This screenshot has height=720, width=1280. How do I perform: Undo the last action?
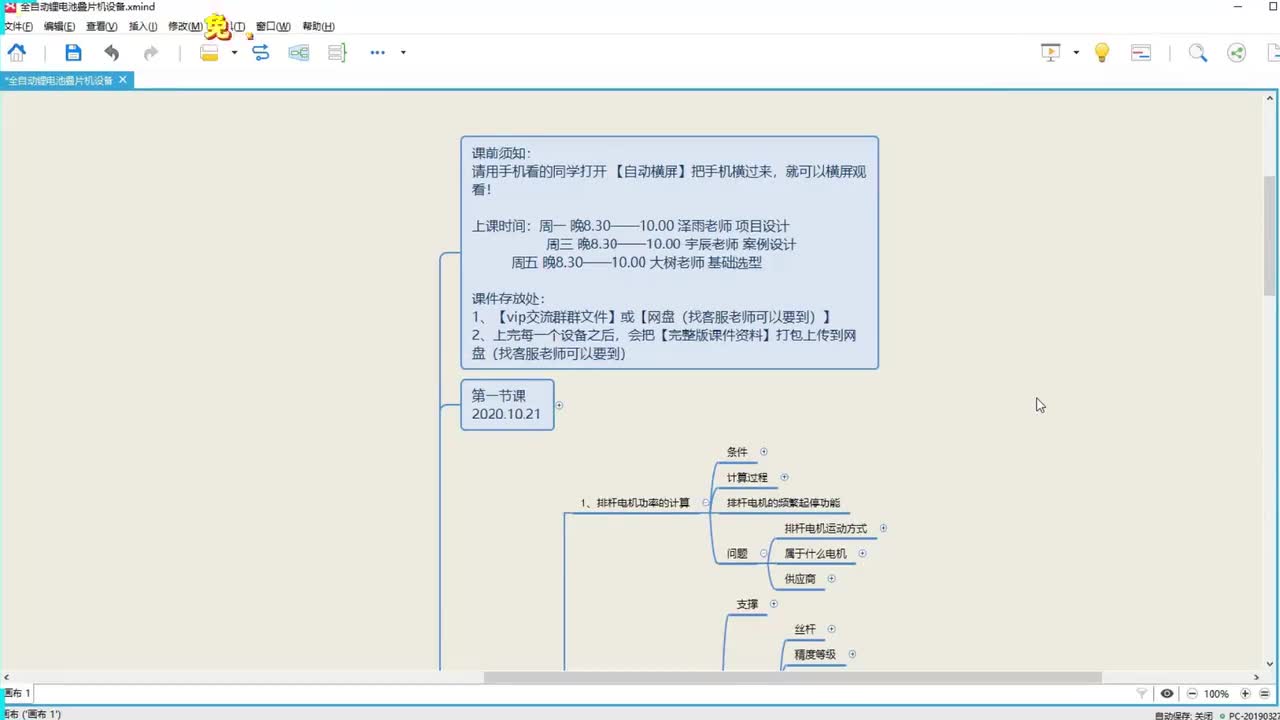(111, 53)
